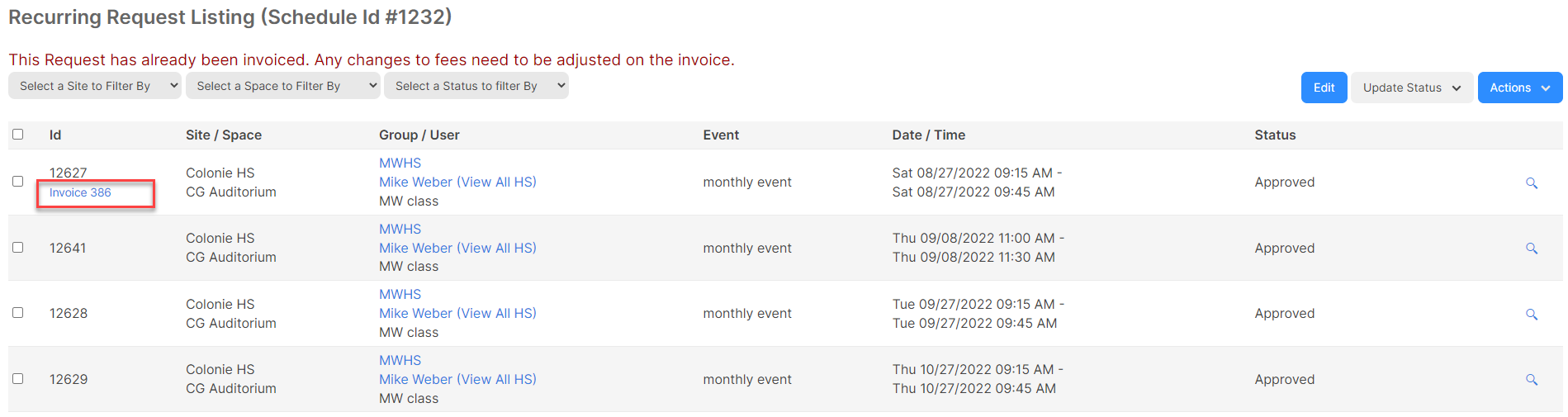Screen dimensions: 1568x417
Task: Check the box for request 12629
Action: [17, 379]
